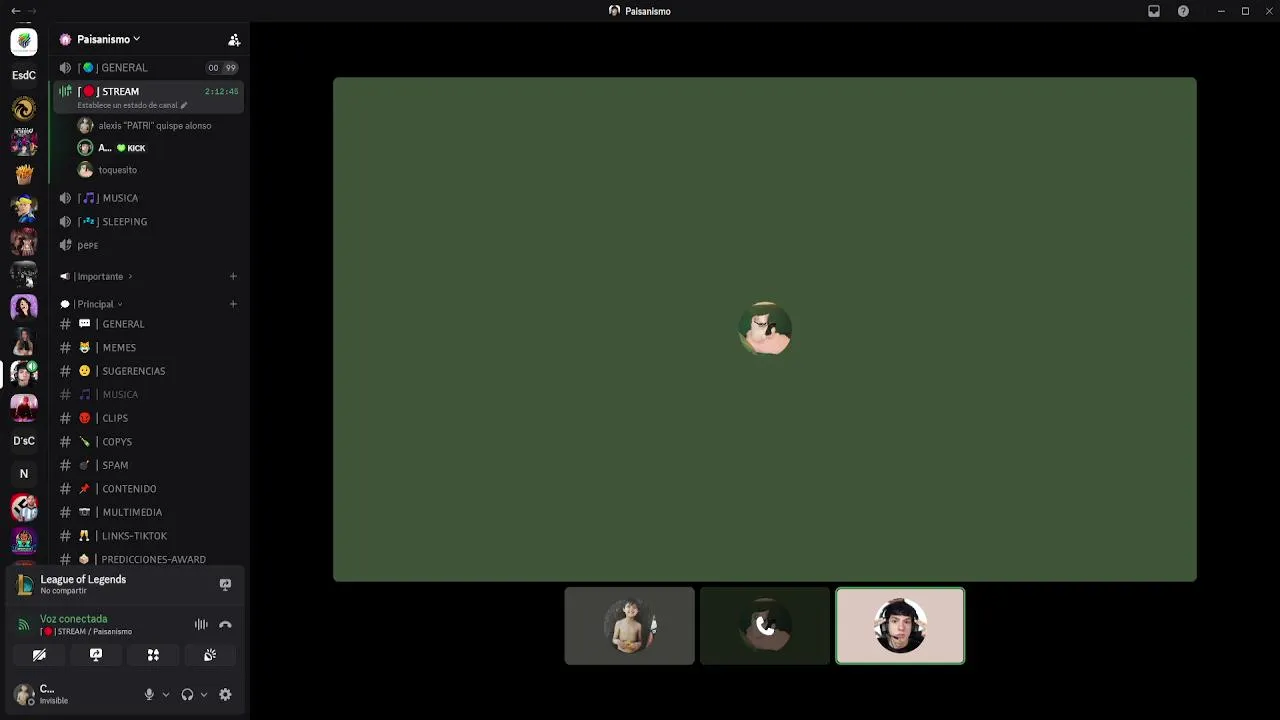Deafen with the headphones icon
This screenshot has width=1280, height=720.
coord(187,694)
